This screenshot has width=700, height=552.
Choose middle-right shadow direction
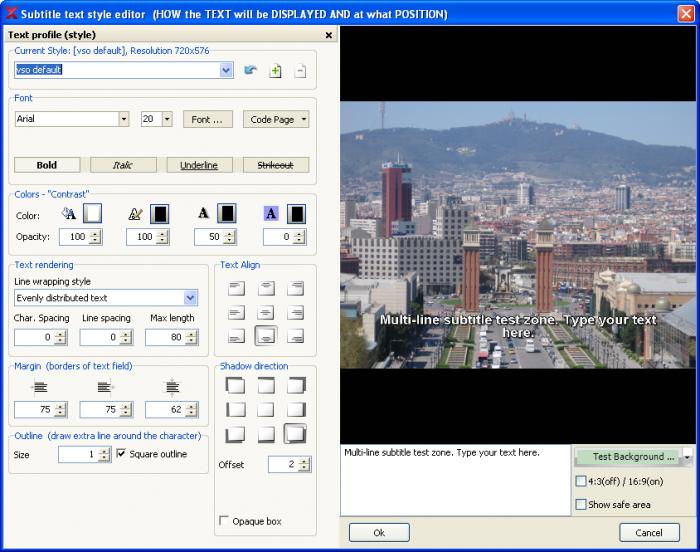click(296, 410)
